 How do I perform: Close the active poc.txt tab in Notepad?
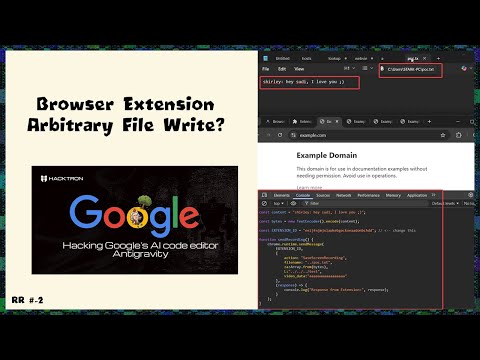tap(424, 58)
